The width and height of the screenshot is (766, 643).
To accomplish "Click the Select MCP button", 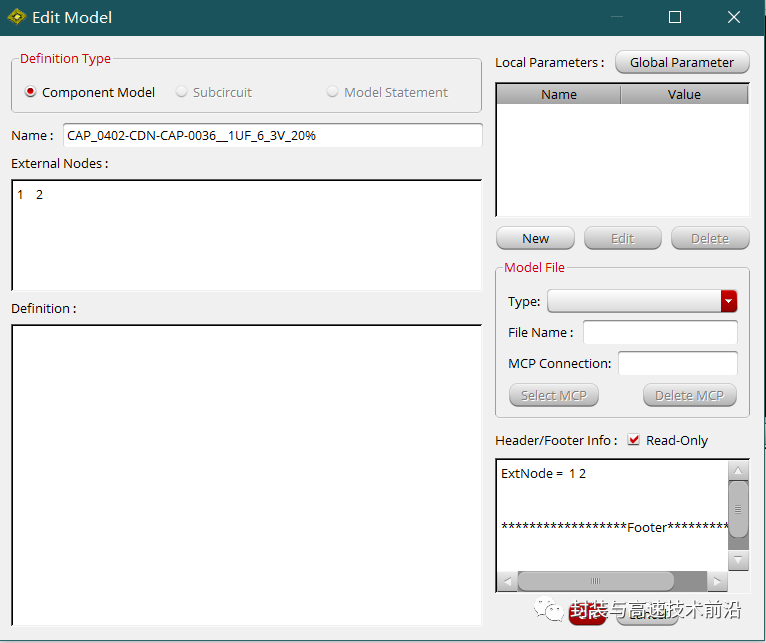I will point(554,395).
